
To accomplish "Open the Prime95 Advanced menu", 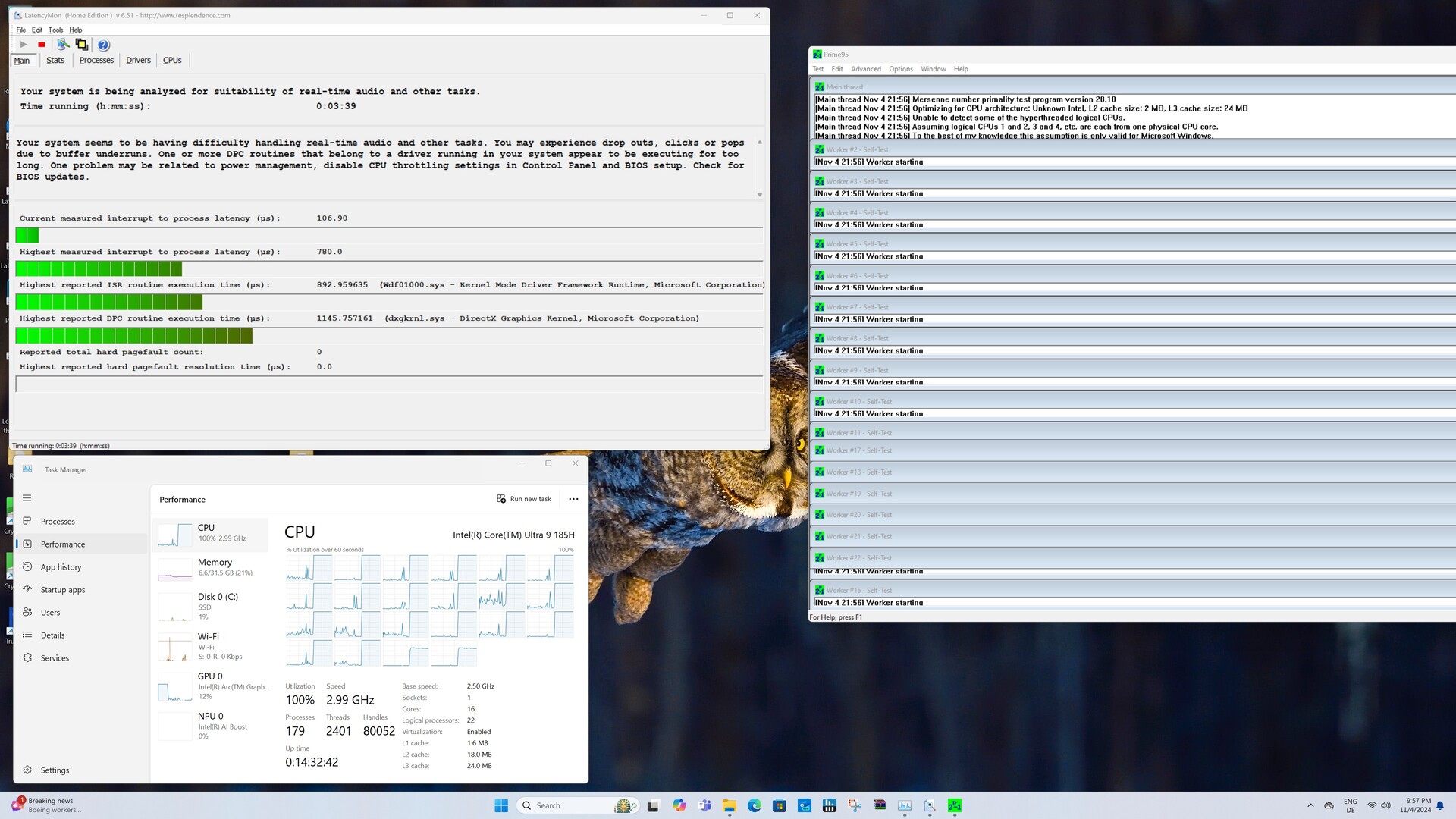I will 865,69.
